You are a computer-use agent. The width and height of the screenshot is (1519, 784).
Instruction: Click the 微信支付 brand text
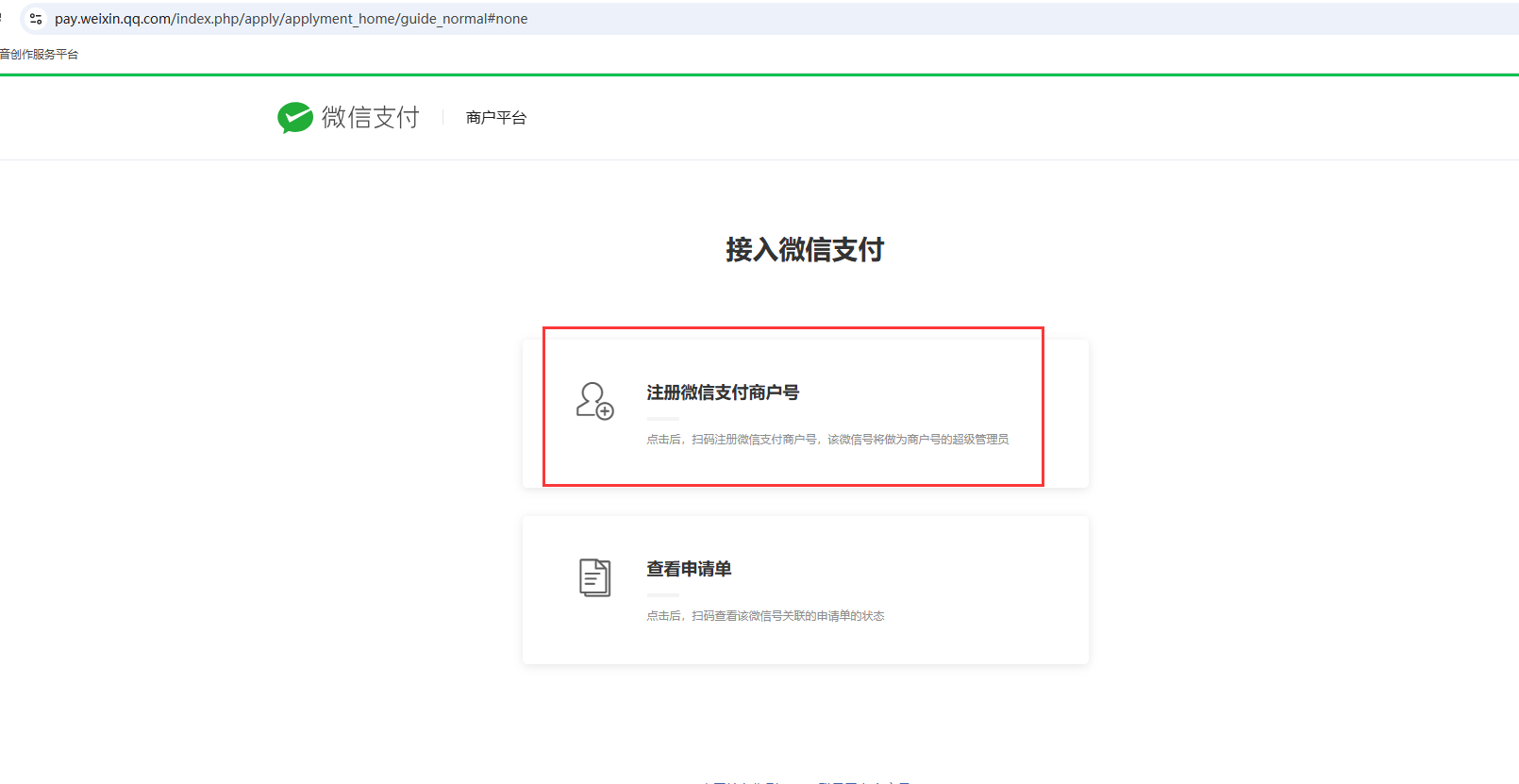click(x=371, y=117)
